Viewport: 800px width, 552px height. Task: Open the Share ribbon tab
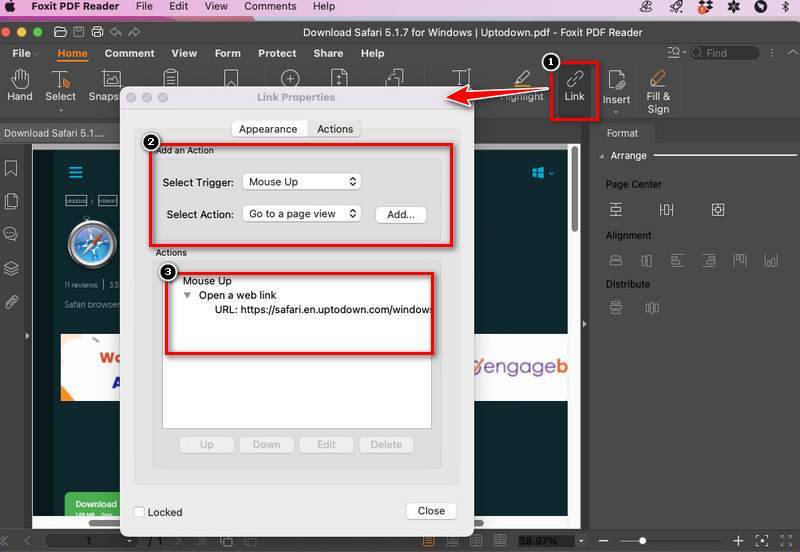click(328, 53)
